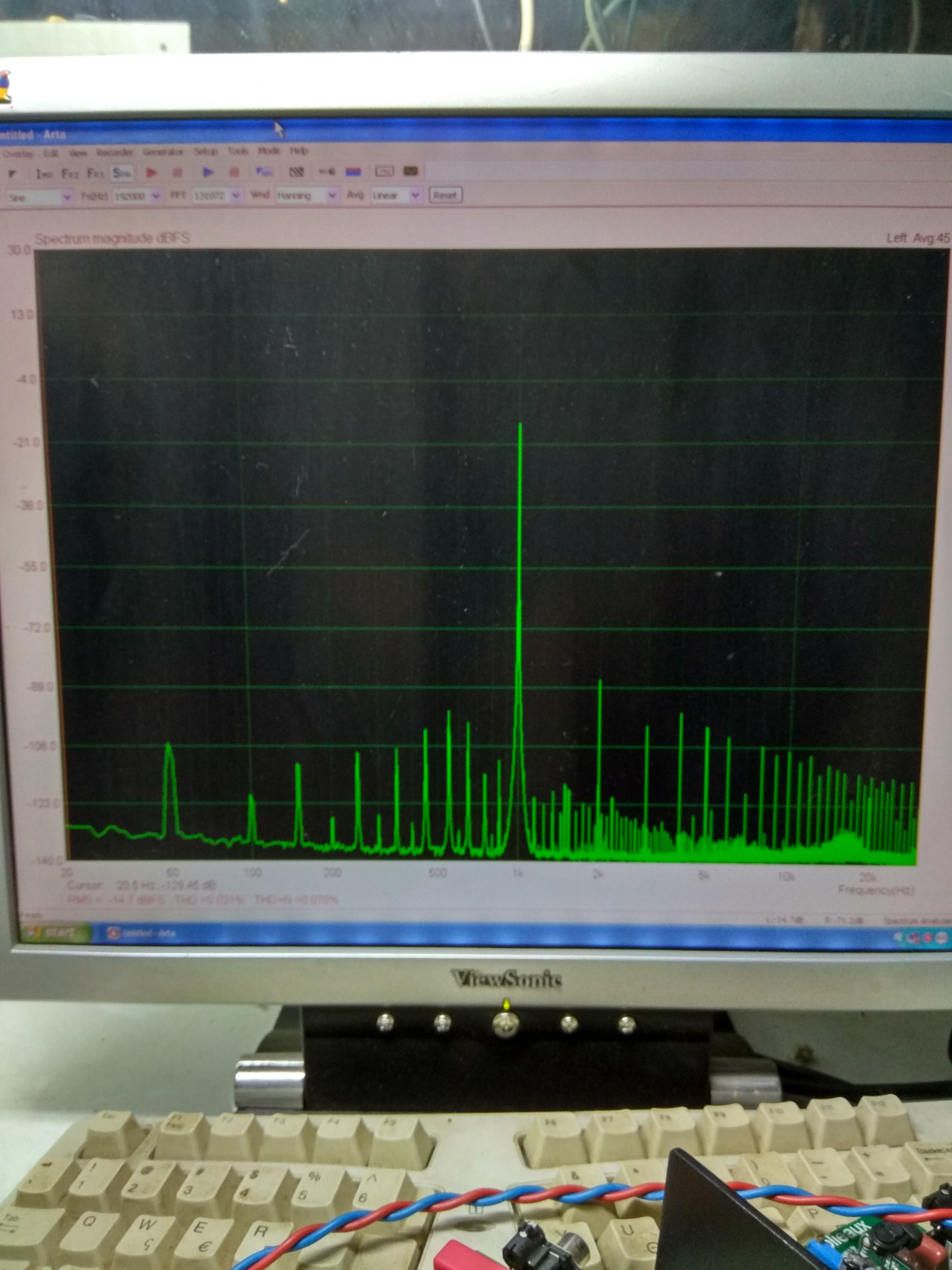Click the Windows Start button
The width and height of the screenshot is (952, 1270).
55,933
